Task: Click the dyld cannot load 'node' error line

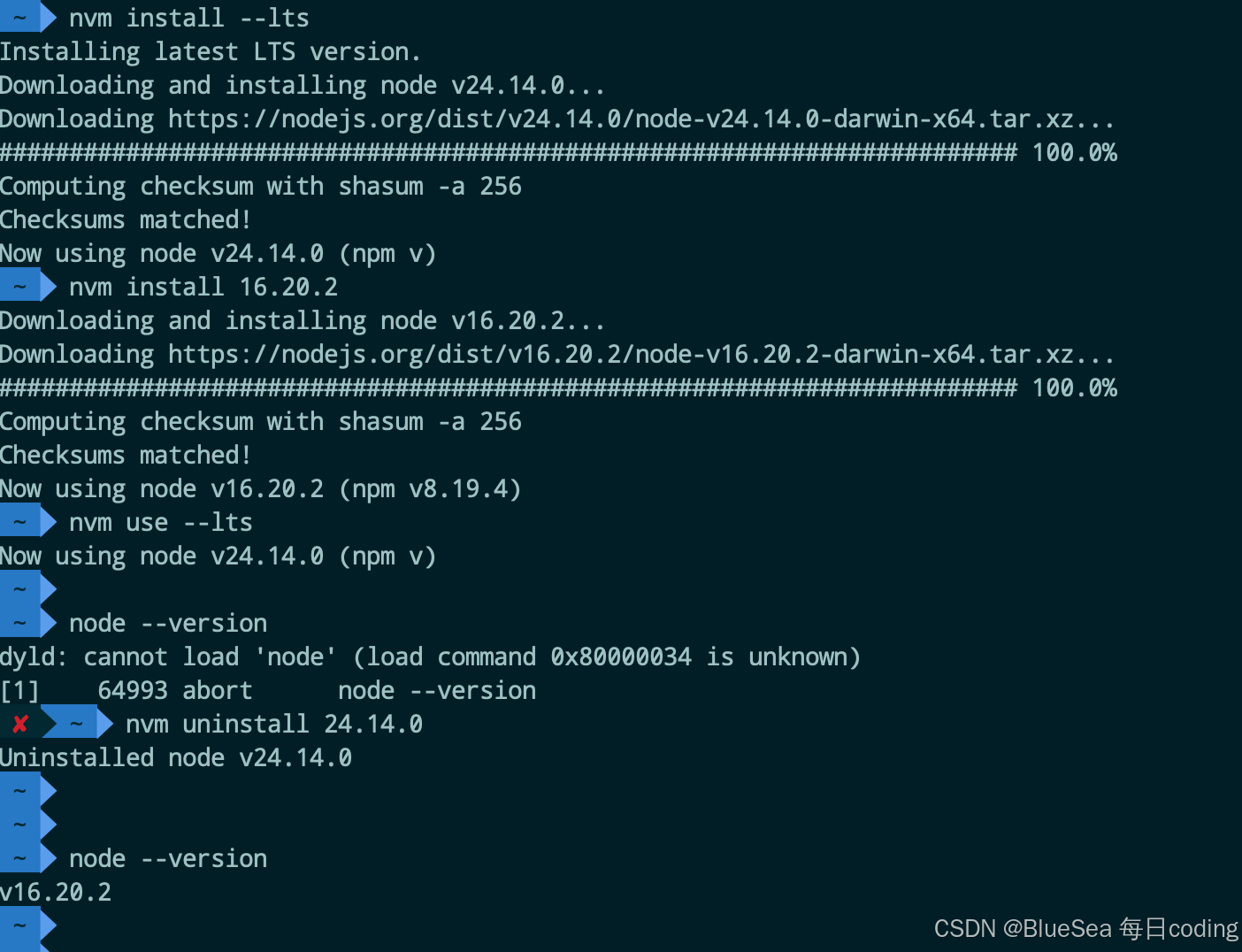Action: [431, 657]
